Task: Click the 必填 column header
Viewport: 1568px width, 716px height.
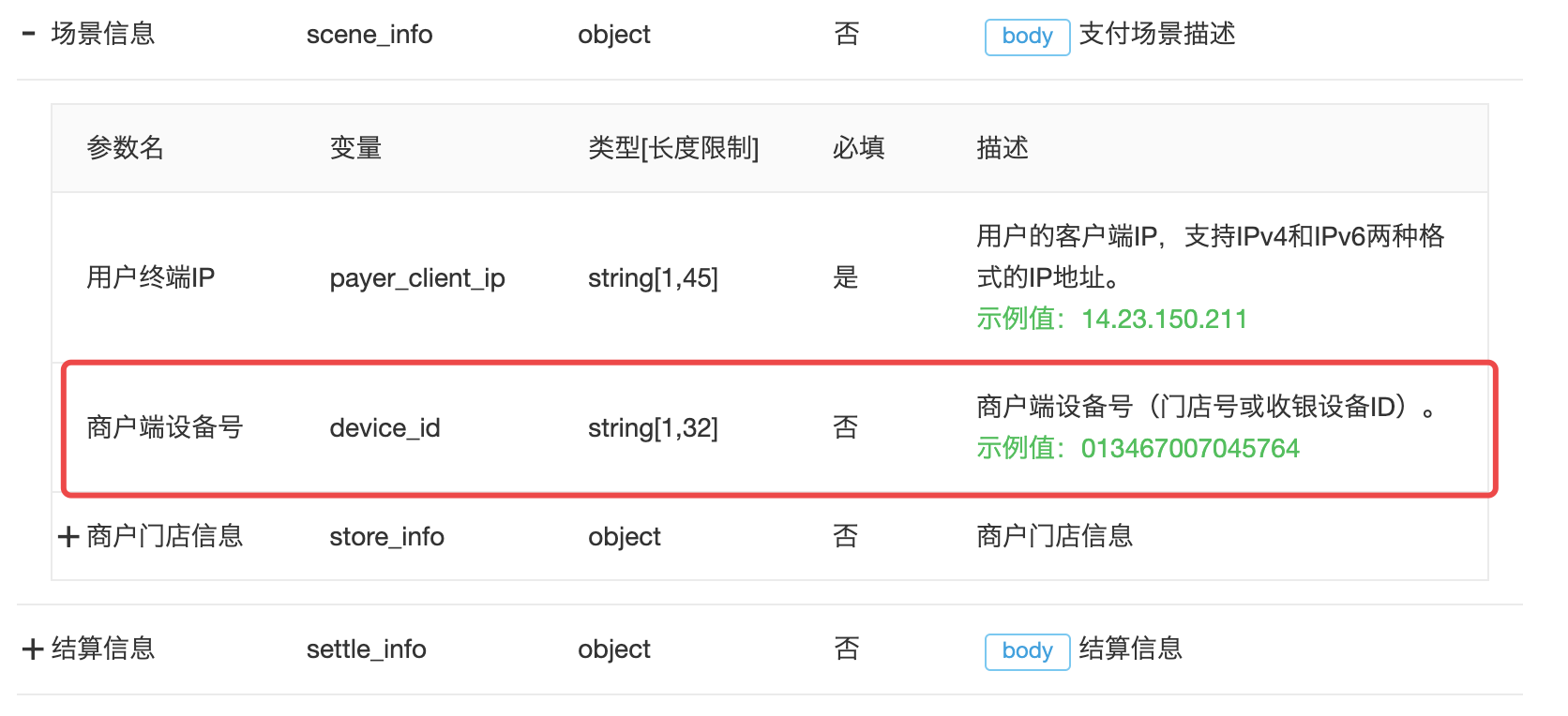Action: (858, 148)
